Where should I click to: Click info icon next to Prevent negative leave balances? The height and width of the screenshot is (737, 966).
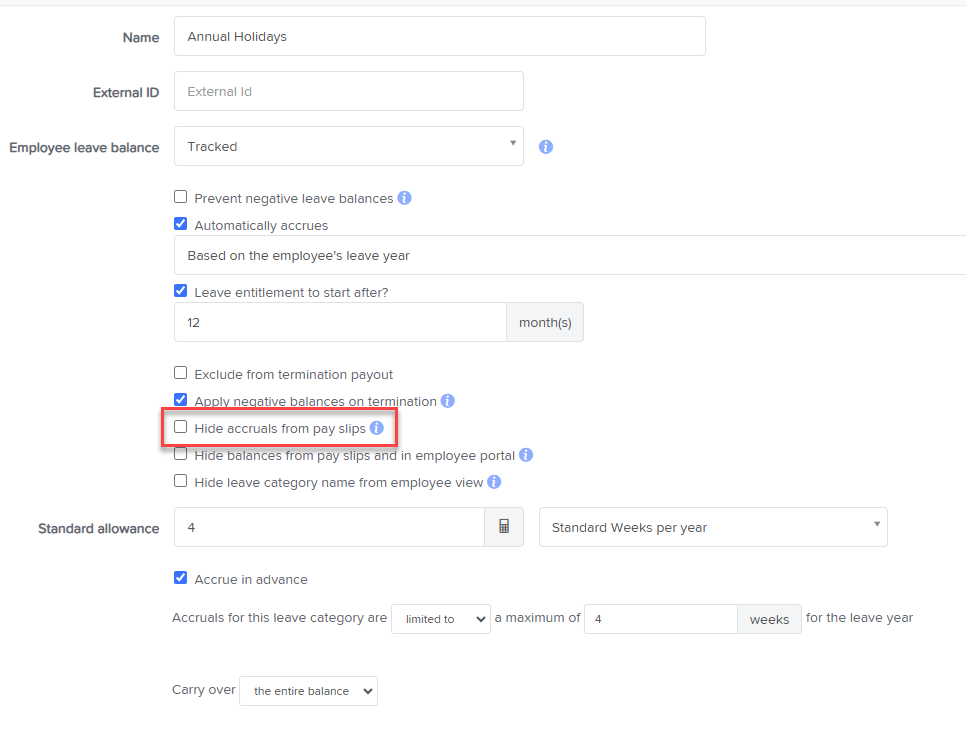pos(404,198)
